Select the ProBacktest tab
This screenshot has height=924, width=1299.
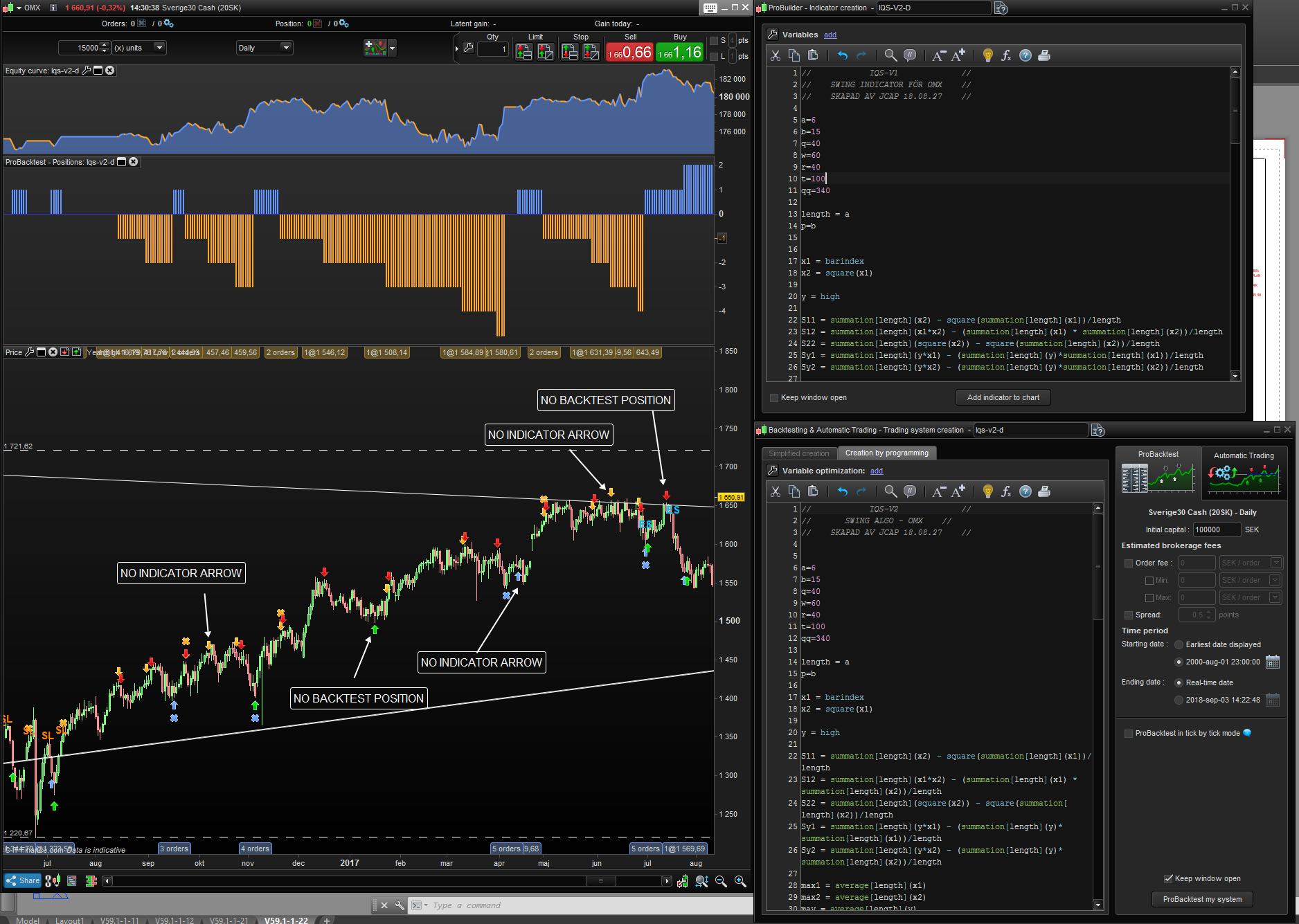(x=1158, y=471)
